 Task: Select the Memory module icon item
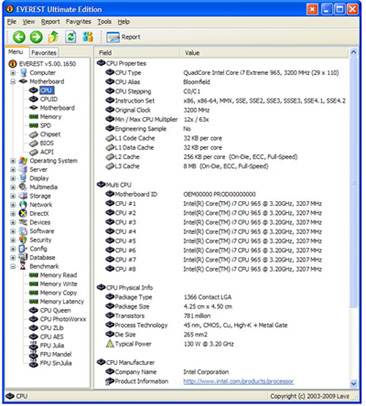tap(33, 117)
